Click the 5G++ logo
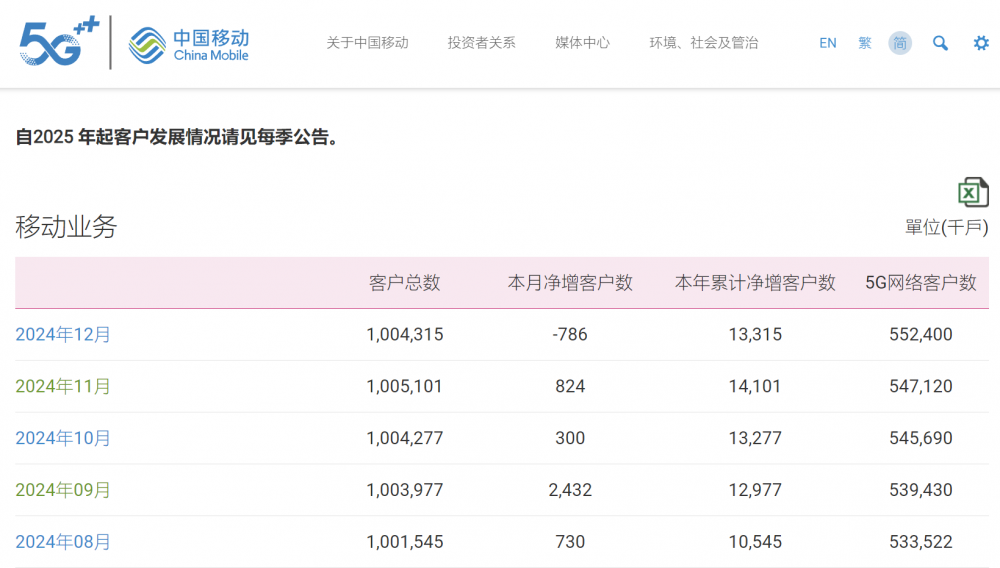Image resolution: width=1000 pixels, height=568 pixels. pos(59,42)
